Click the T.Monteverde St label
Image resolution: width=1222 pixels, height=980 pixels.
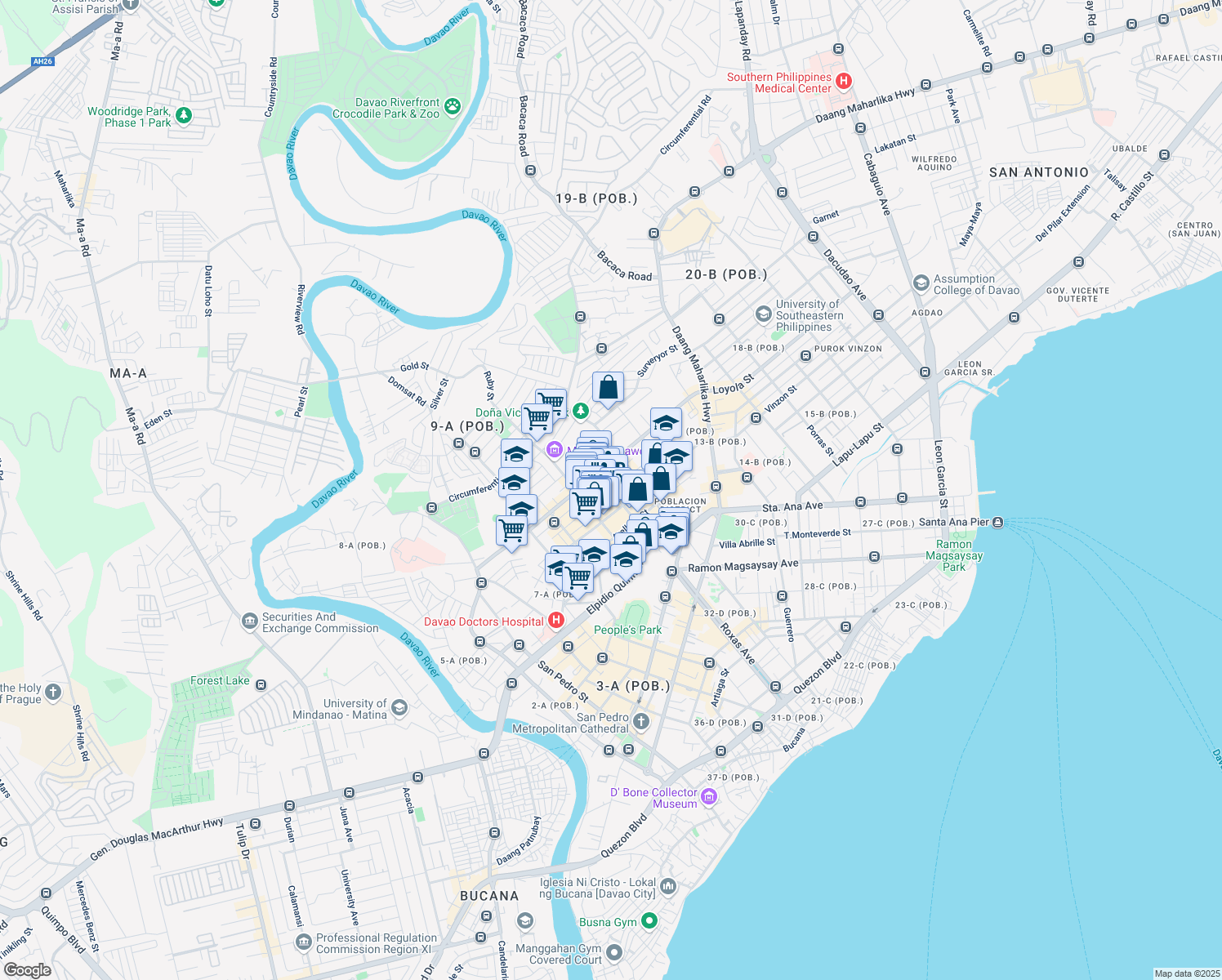pos(818,534)
